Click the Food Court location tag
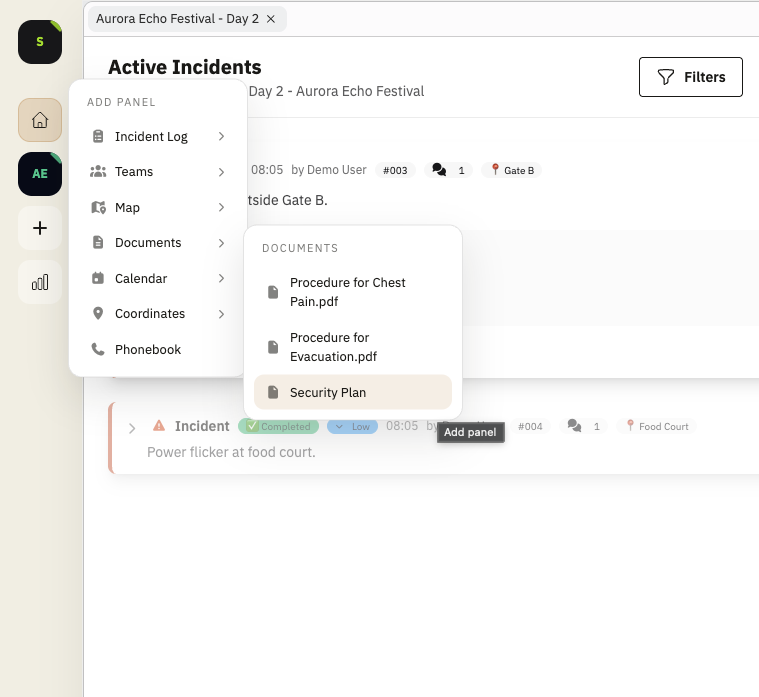 click(656, 426)
